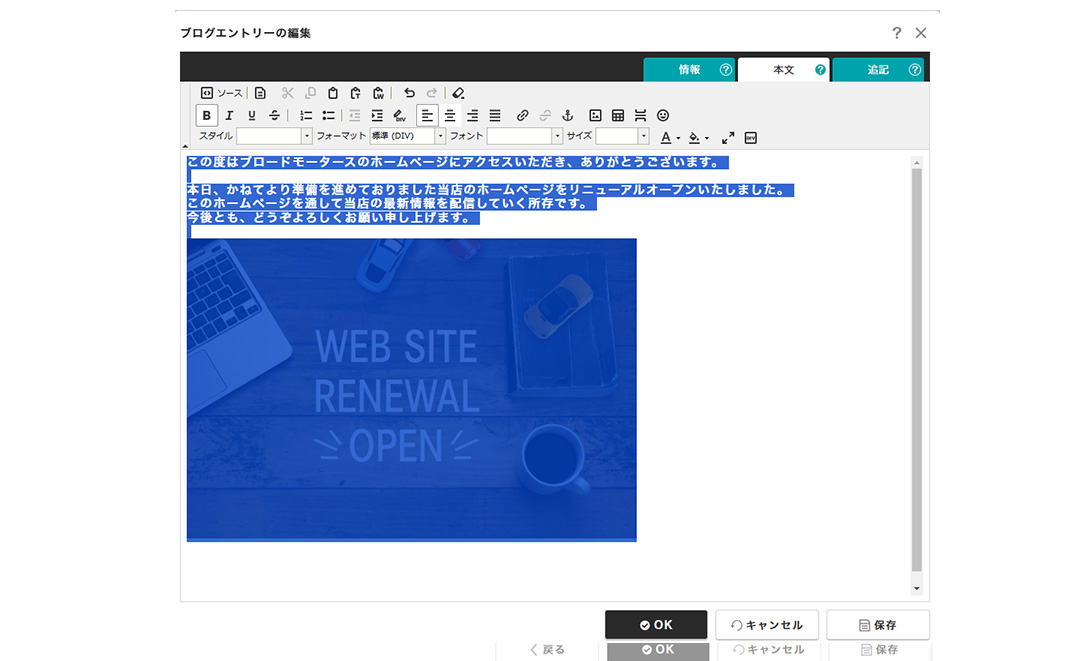Toggle italic text style
The width and height of the screenshot is (1088, 661).
click(x=229, y=116)
